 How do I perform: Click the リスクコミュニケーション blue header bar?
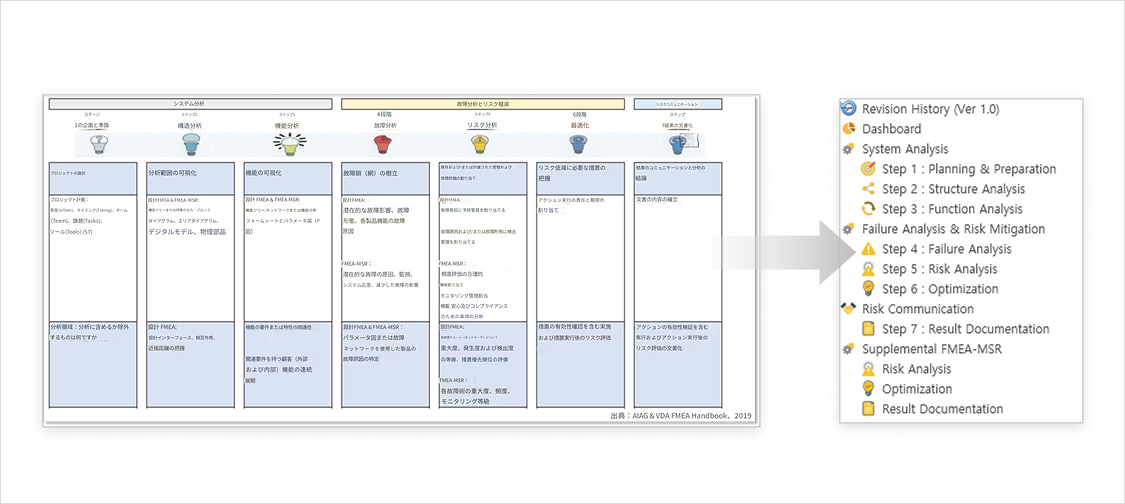click(x=678, y=104)
